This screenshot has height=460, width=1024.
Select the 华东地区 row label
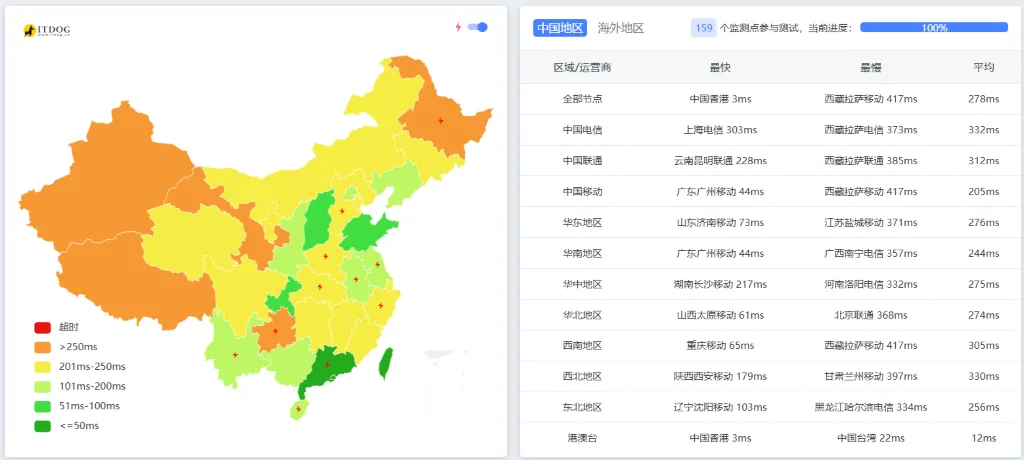(583, 222)
